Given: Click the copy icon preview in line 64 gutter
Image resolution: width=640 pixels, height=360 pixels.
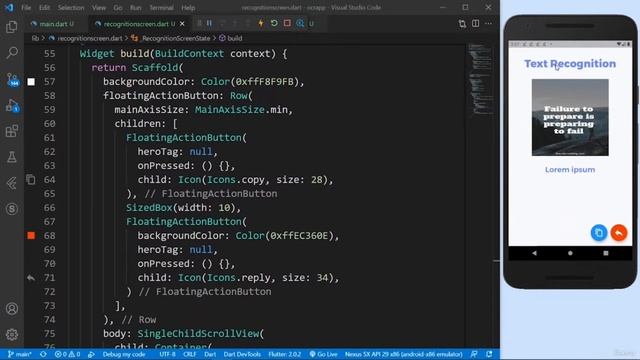Looking at the screenshot, I should click(31, 179).
